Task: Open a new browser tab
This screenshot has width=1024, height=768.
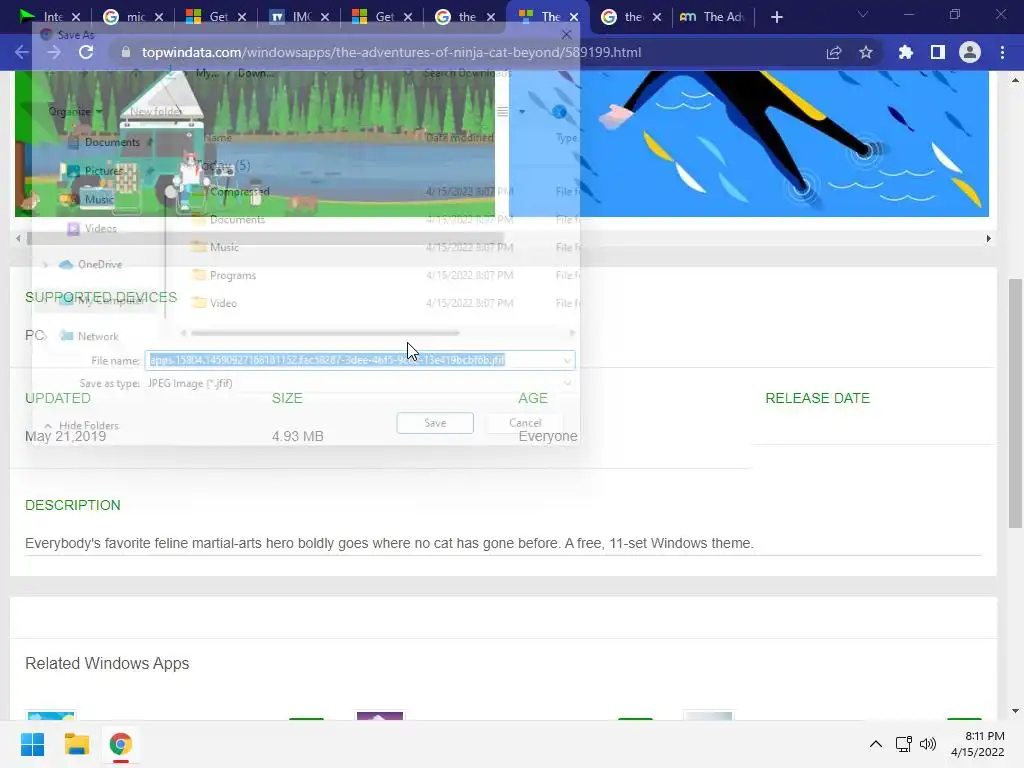Action: pos(776,17)
